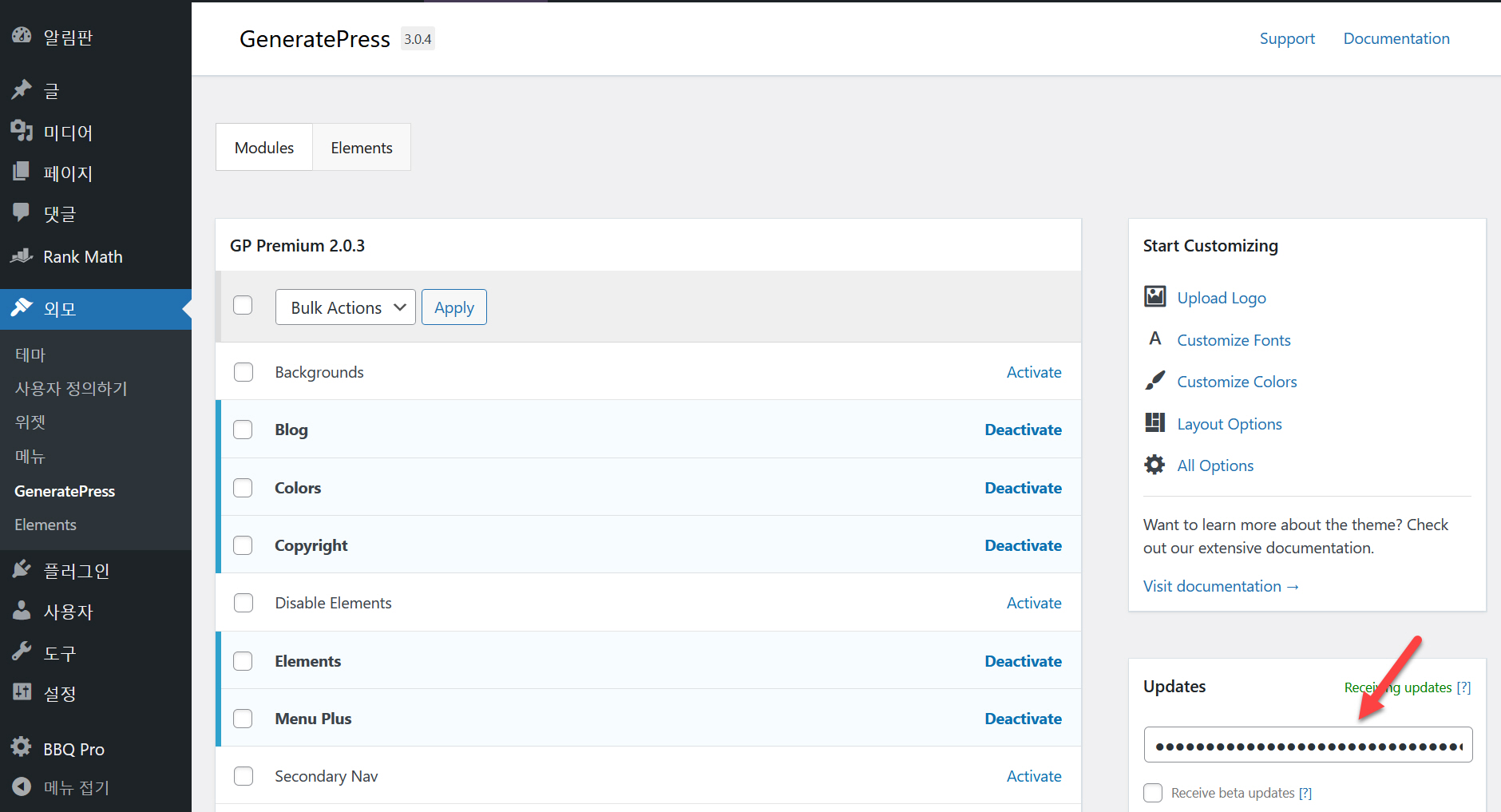This screenshot has height=812, width=1501.
Task: Activate the Secondary Nav module
Action: [1034, 776]
